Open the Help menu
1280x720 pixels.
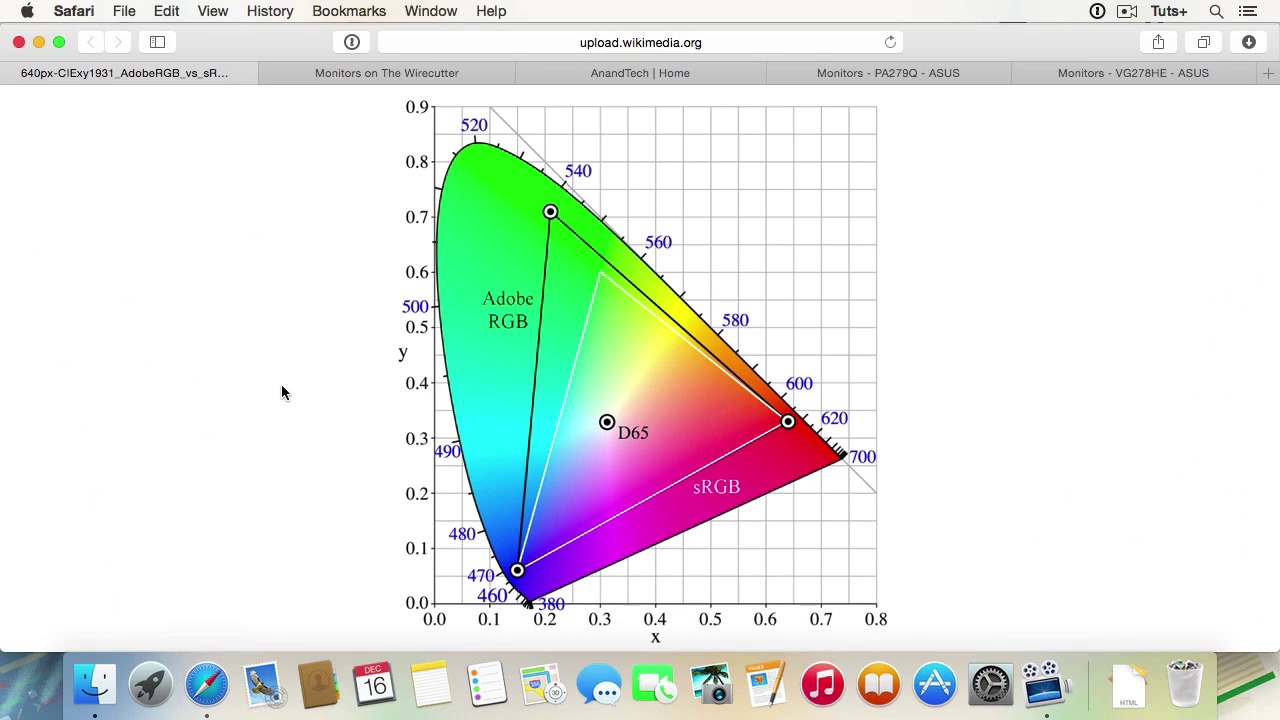click(491, 11)
